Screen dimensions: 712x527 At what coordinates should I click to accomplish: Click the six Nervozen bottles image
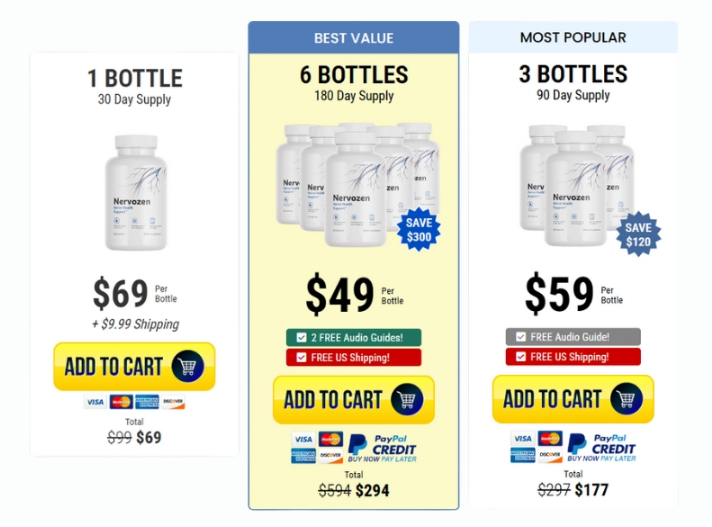coord(357,185)
